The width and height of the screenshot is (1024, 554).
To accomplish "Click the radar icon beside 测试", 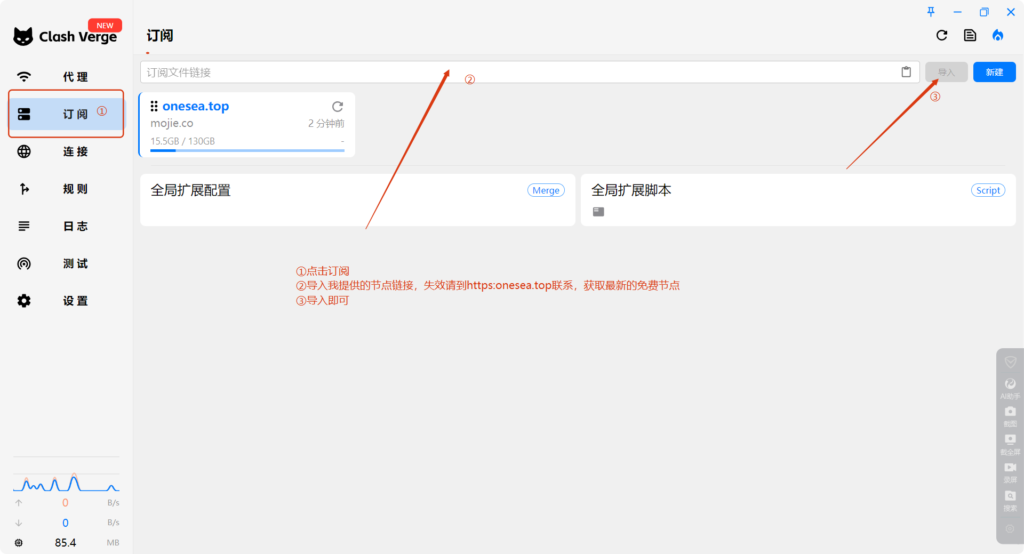I will 24,263.
